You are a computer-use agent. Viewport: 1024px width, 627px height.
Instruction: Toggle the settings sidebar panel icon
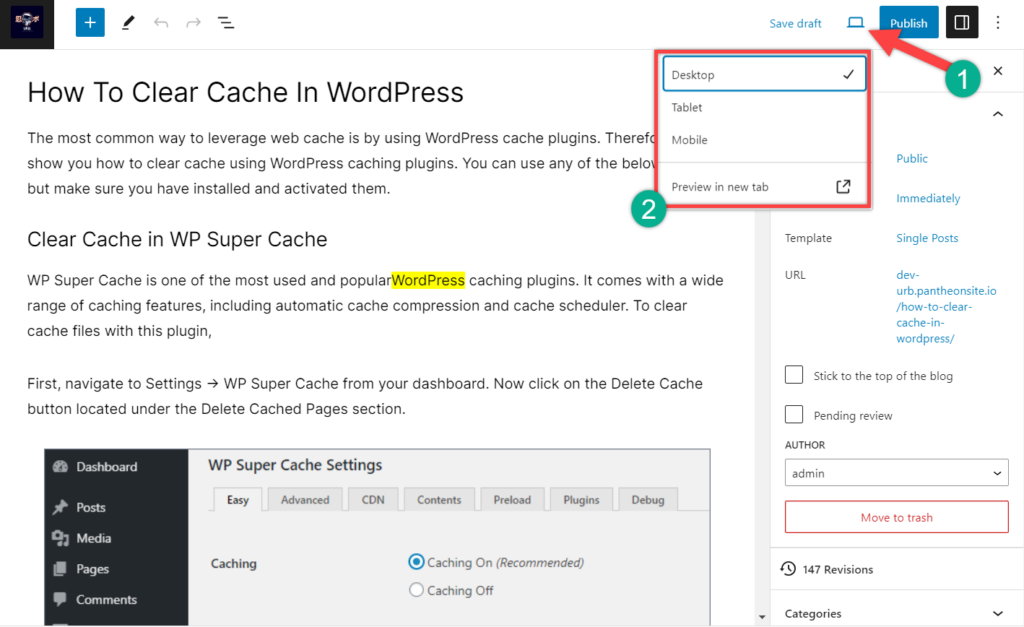961,21
